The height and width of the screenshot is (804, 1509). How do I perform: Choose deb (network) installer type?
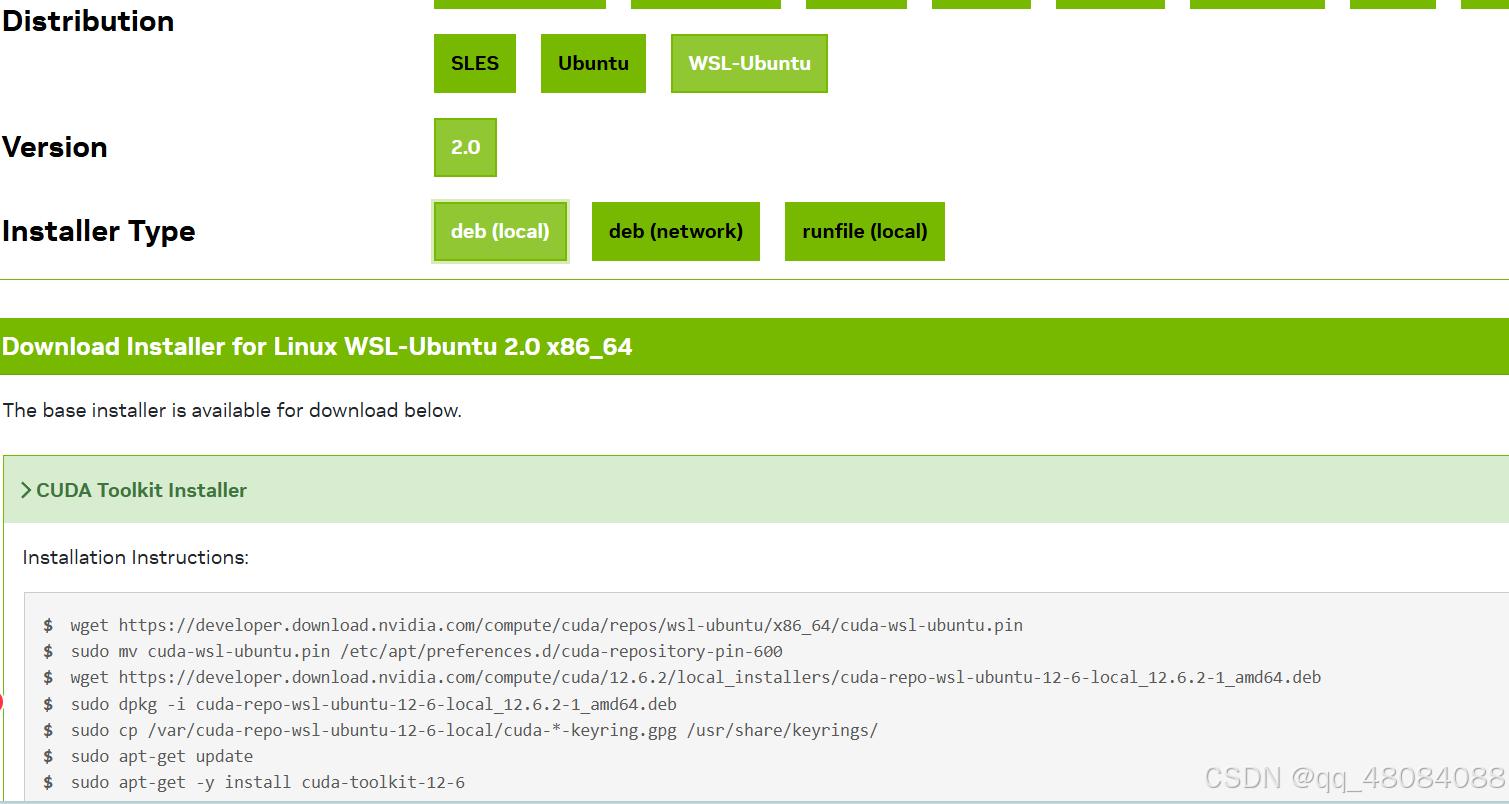[676, 231]
